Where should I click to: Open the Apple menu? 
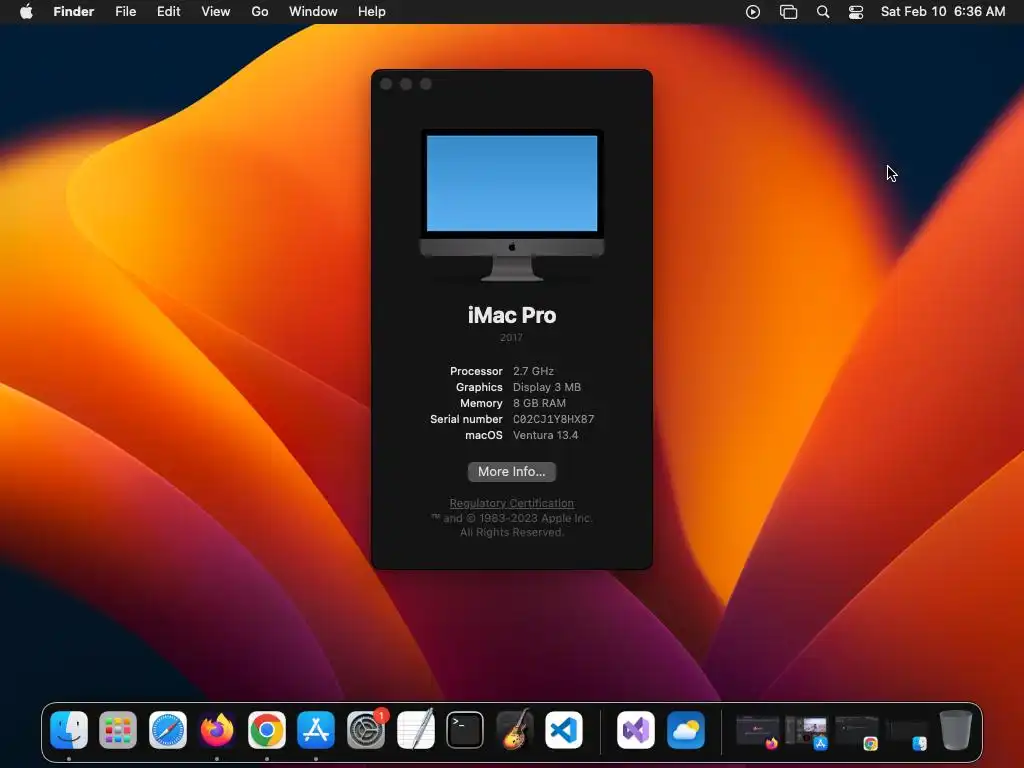(x=26, y=12)
